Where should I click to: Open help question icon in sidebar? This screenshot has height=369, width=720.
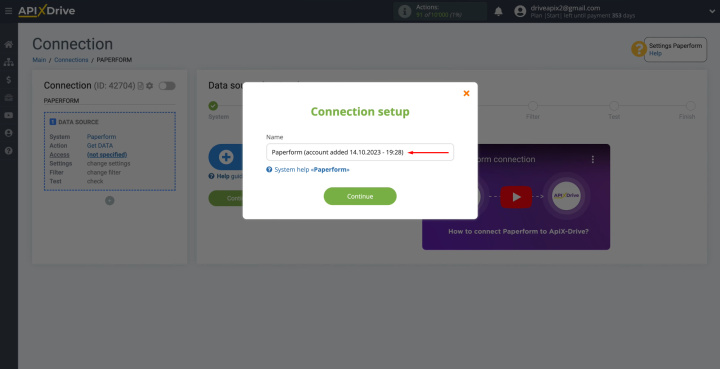click(x=9, y=151)
